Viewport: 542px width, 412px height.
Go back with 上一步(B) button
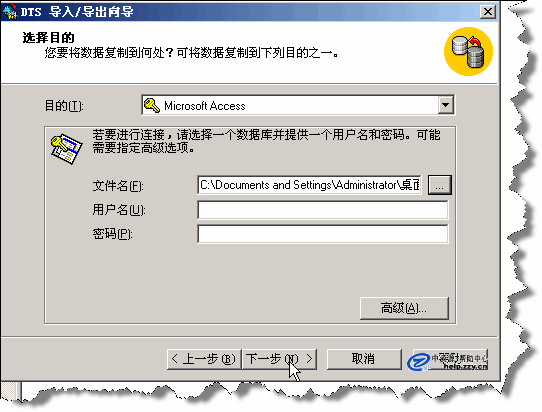coord(204,359)
